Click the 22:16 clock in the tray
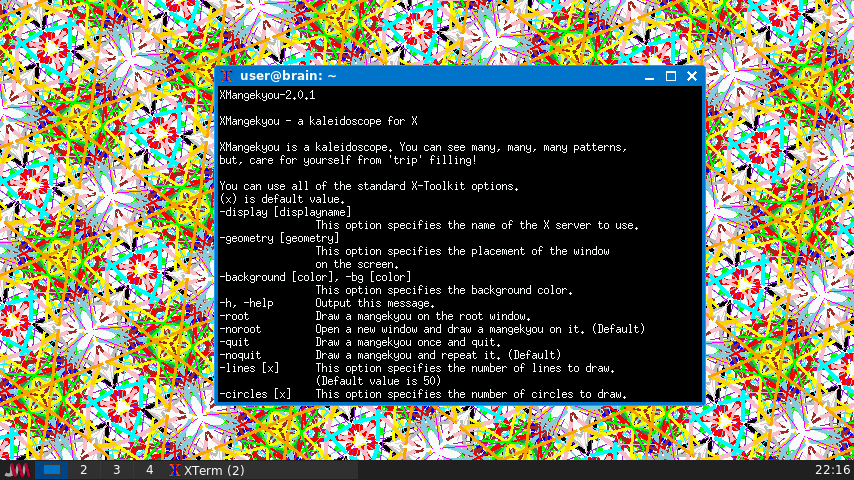854x480 pixels. pos(833,470)
